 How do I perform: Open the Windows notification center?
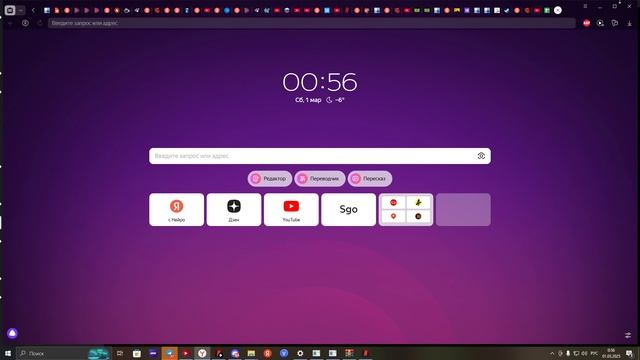pos(629,353)
